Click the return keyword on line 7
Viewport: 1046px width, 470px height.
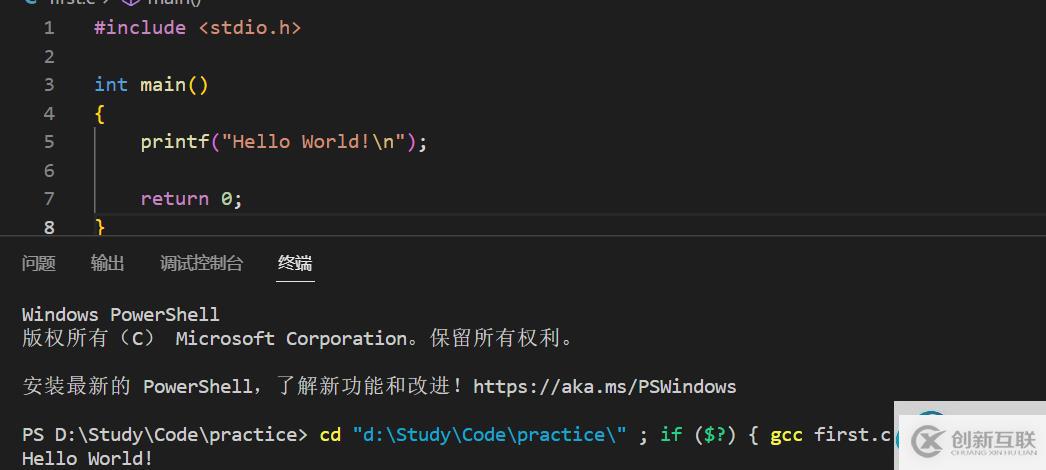pyautogui.click(x=174, y=199)
